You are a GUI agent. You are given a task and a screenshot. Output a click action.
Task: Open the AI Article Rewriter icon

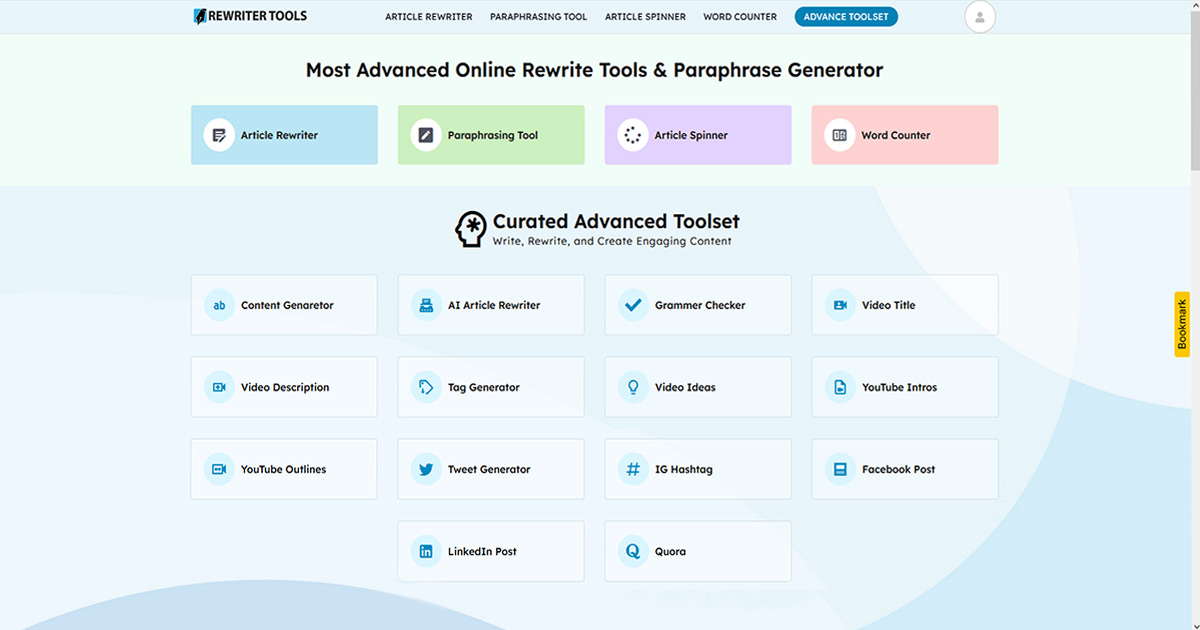pyautogui.click(x=425, y=305)
